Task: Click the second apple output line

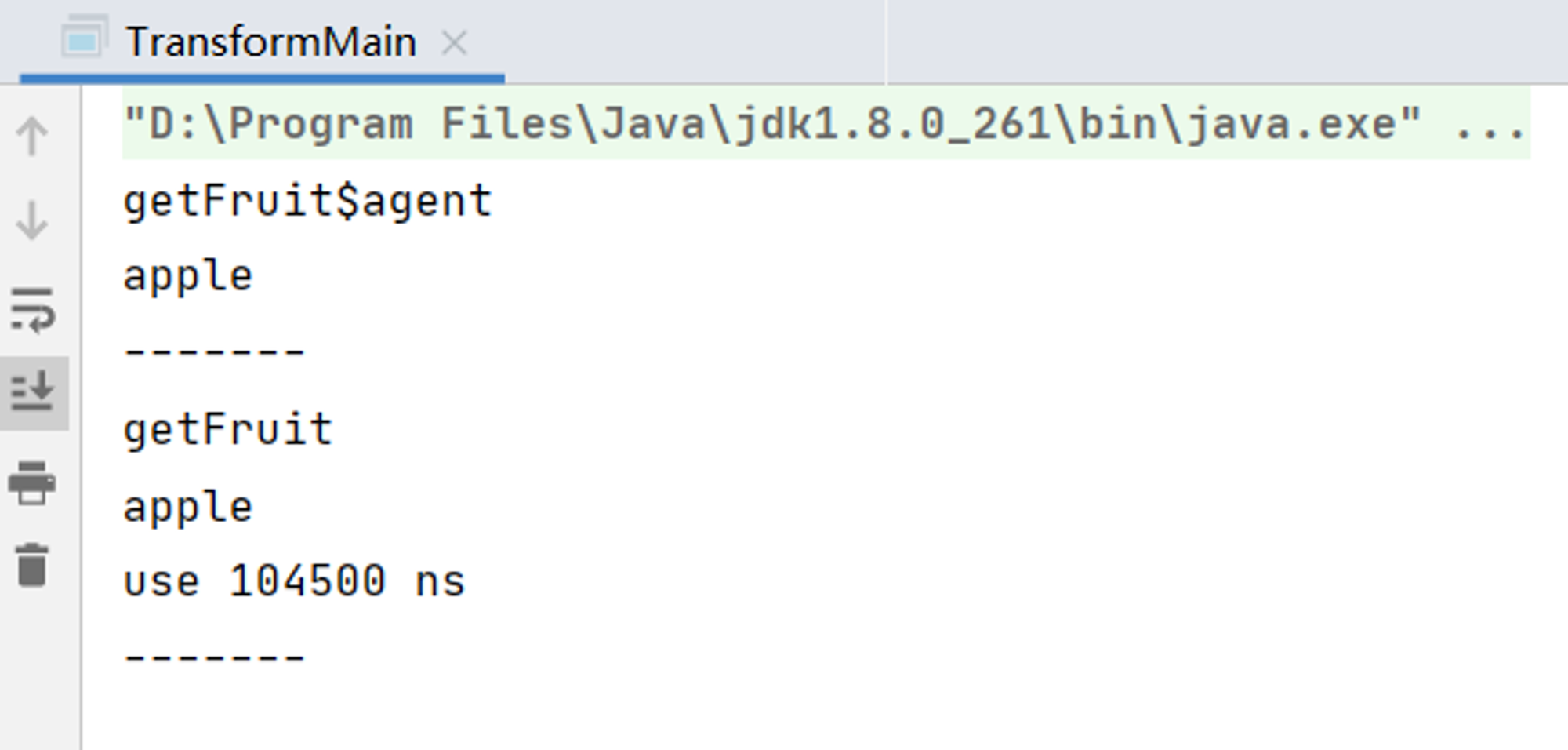Action: (x=188, y=507)
